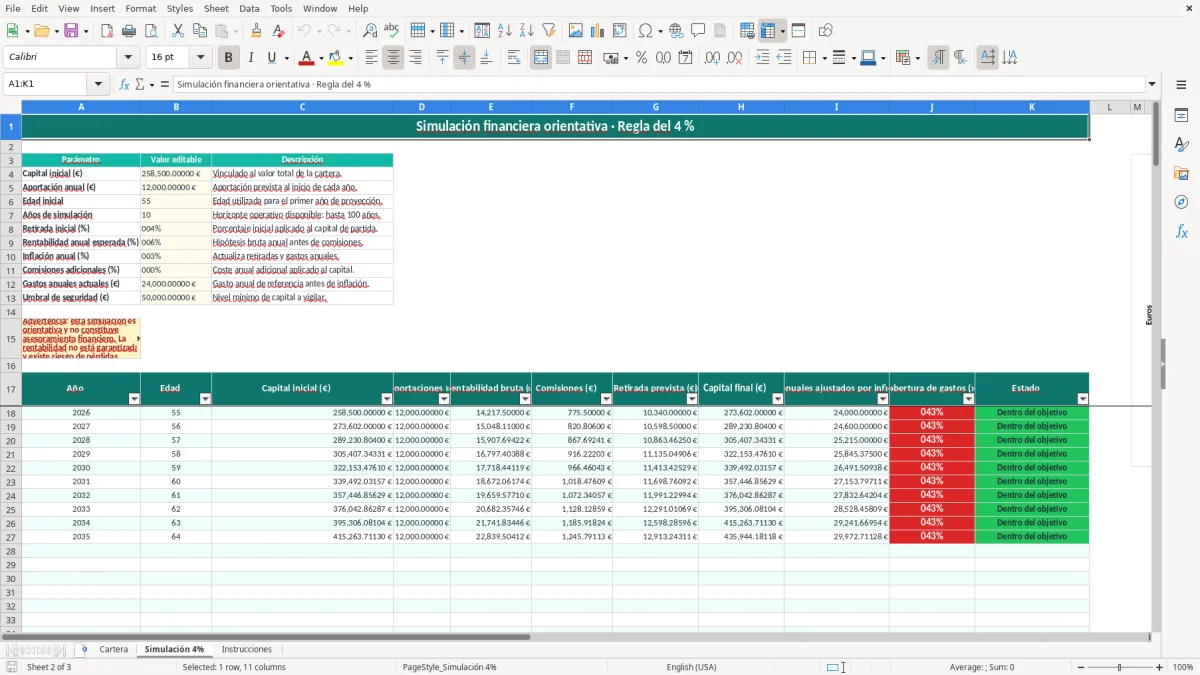The image size is (1200, 675).
Task: Open filter dropdown for Estado column
Action: (1082, 399)
